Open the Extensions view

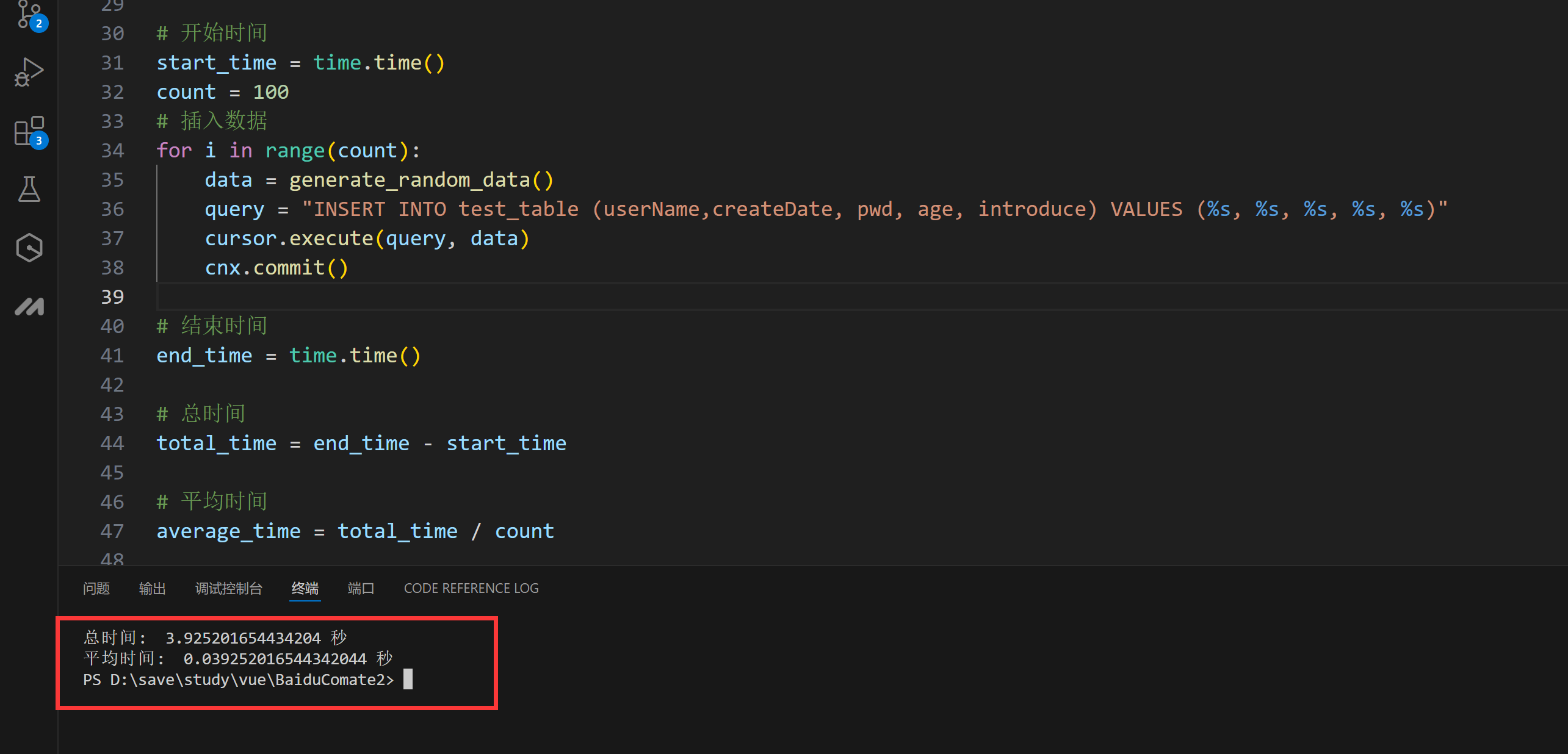pos(29,131)
